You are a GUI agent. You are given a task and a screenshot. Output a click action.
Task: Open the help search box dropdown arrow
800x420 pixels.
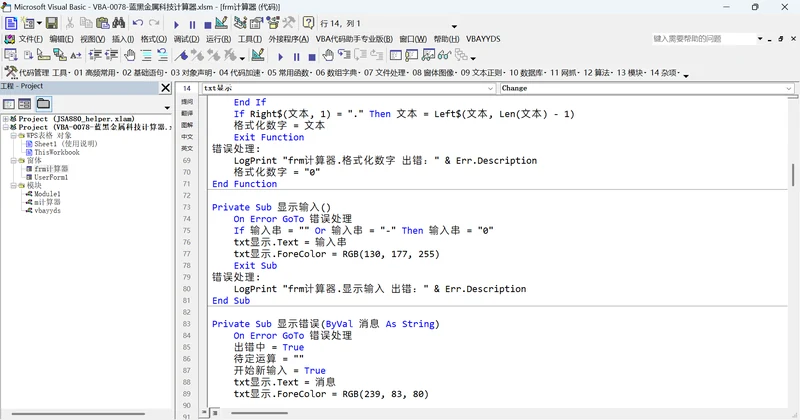click(760, 39)
